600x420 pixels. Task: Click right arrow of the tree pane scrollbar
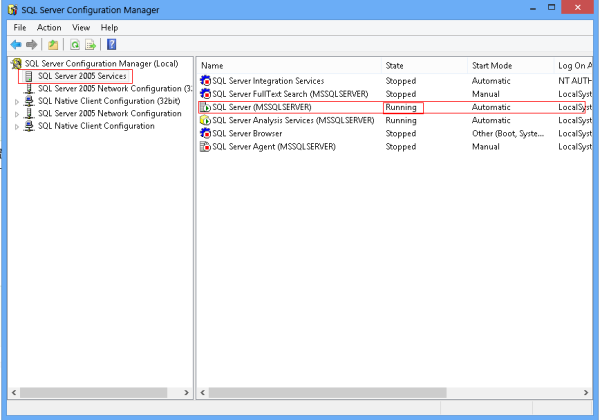coord(186,392)
